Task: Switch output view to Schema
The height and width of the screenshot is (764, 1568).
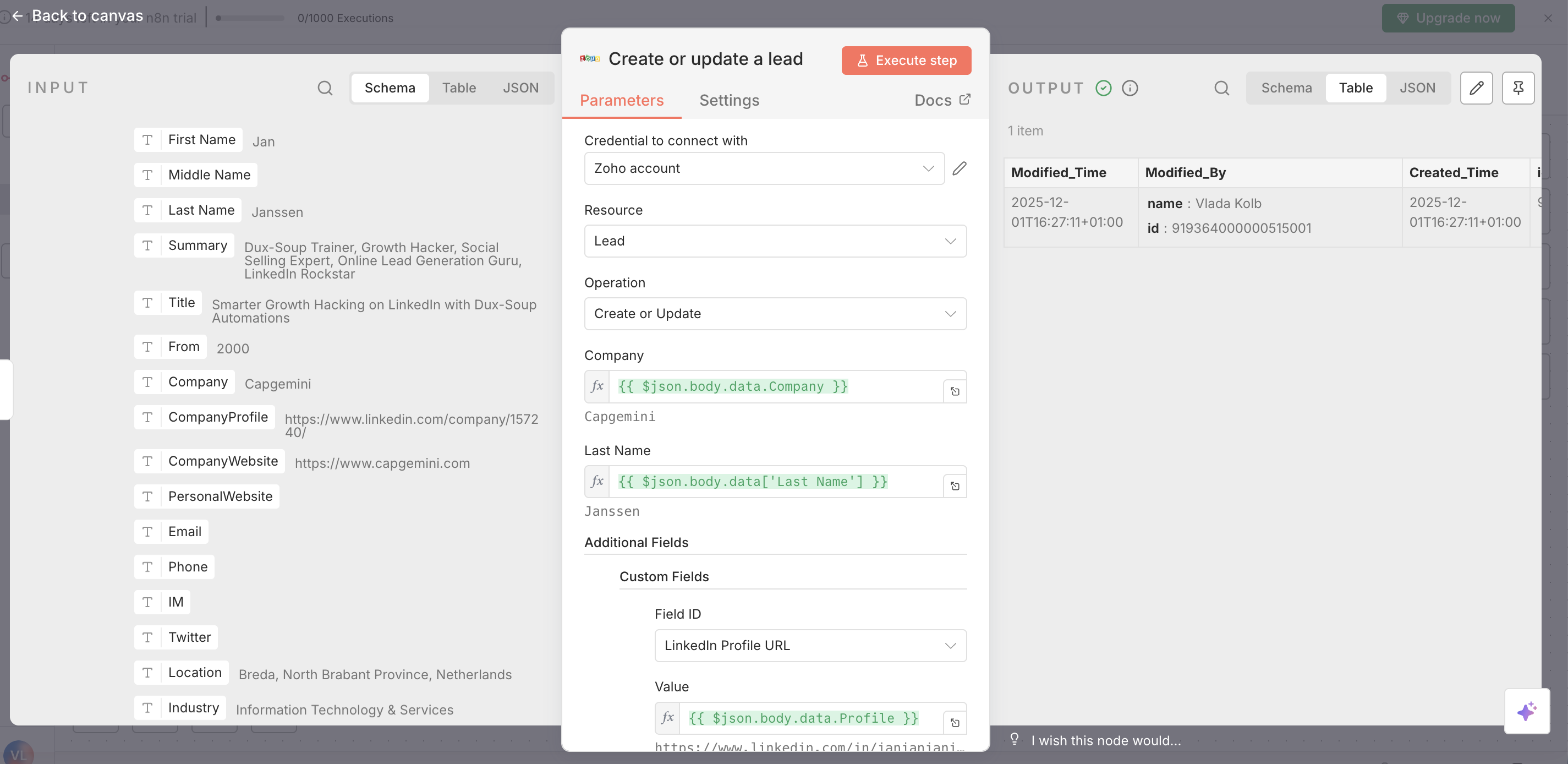Action: 1286,88
